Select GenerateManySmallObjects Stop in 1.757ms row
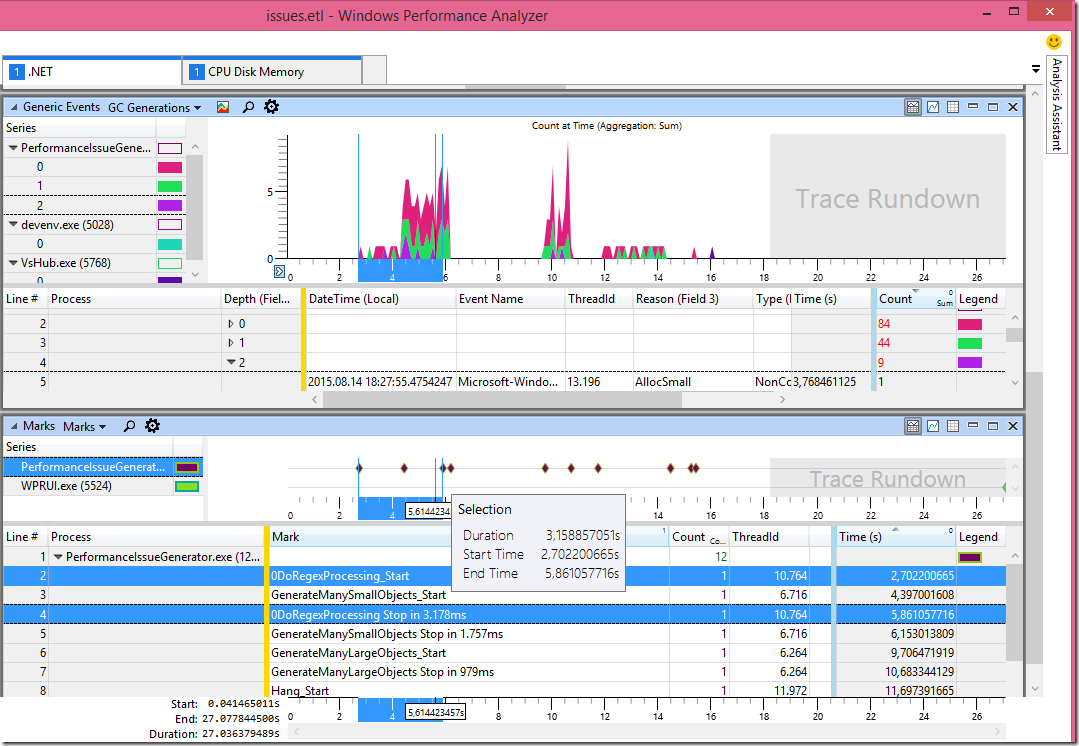The width and height of the screenshot is (1079, 746). pos(504,633)
